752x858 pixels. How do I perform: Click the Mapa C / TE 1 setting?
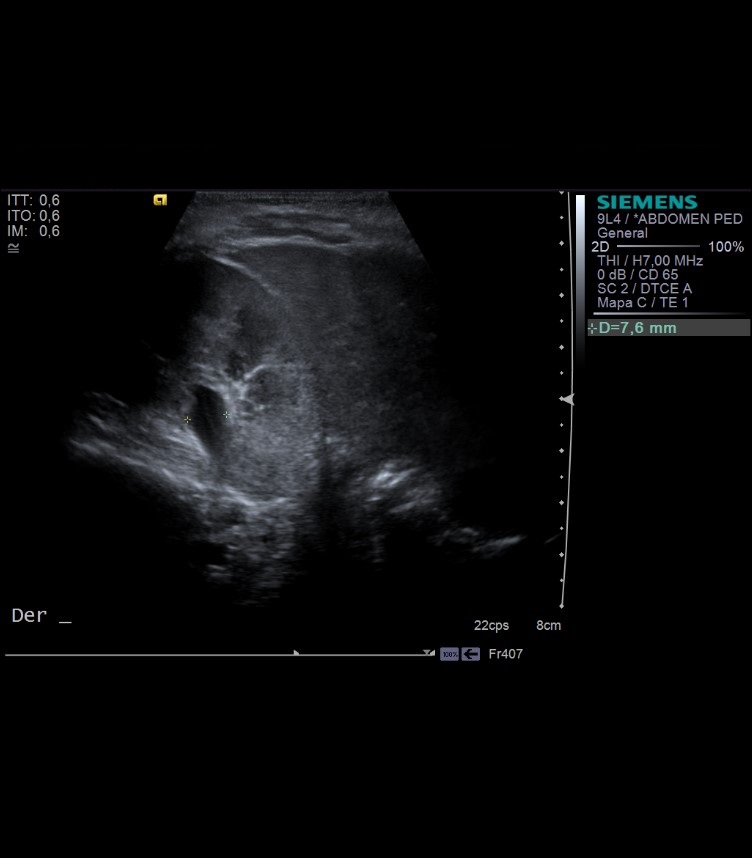coord(643,303)
